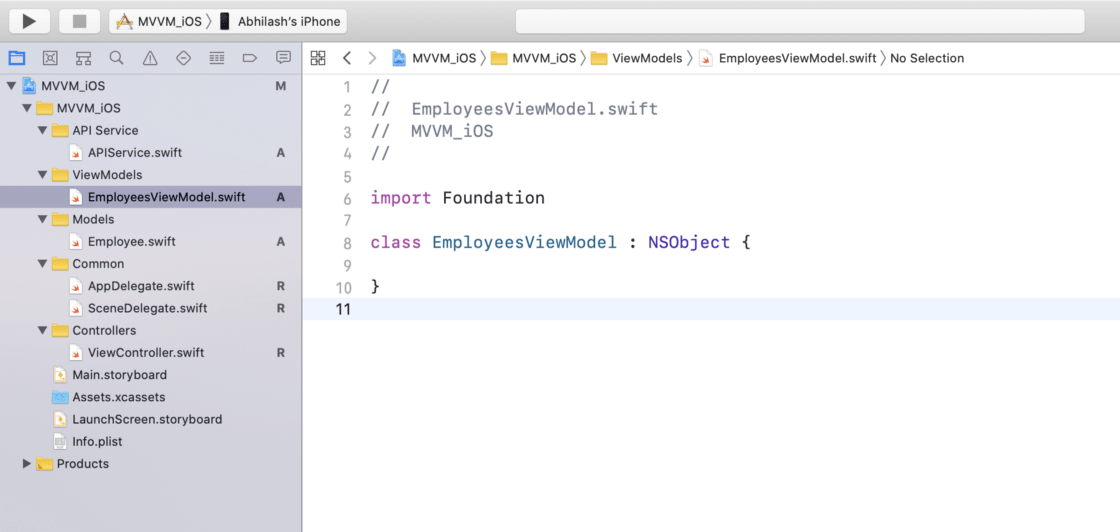Show the Debug navigator
The width and height of the screenshot is (1120, 532).
coord(216,58)
